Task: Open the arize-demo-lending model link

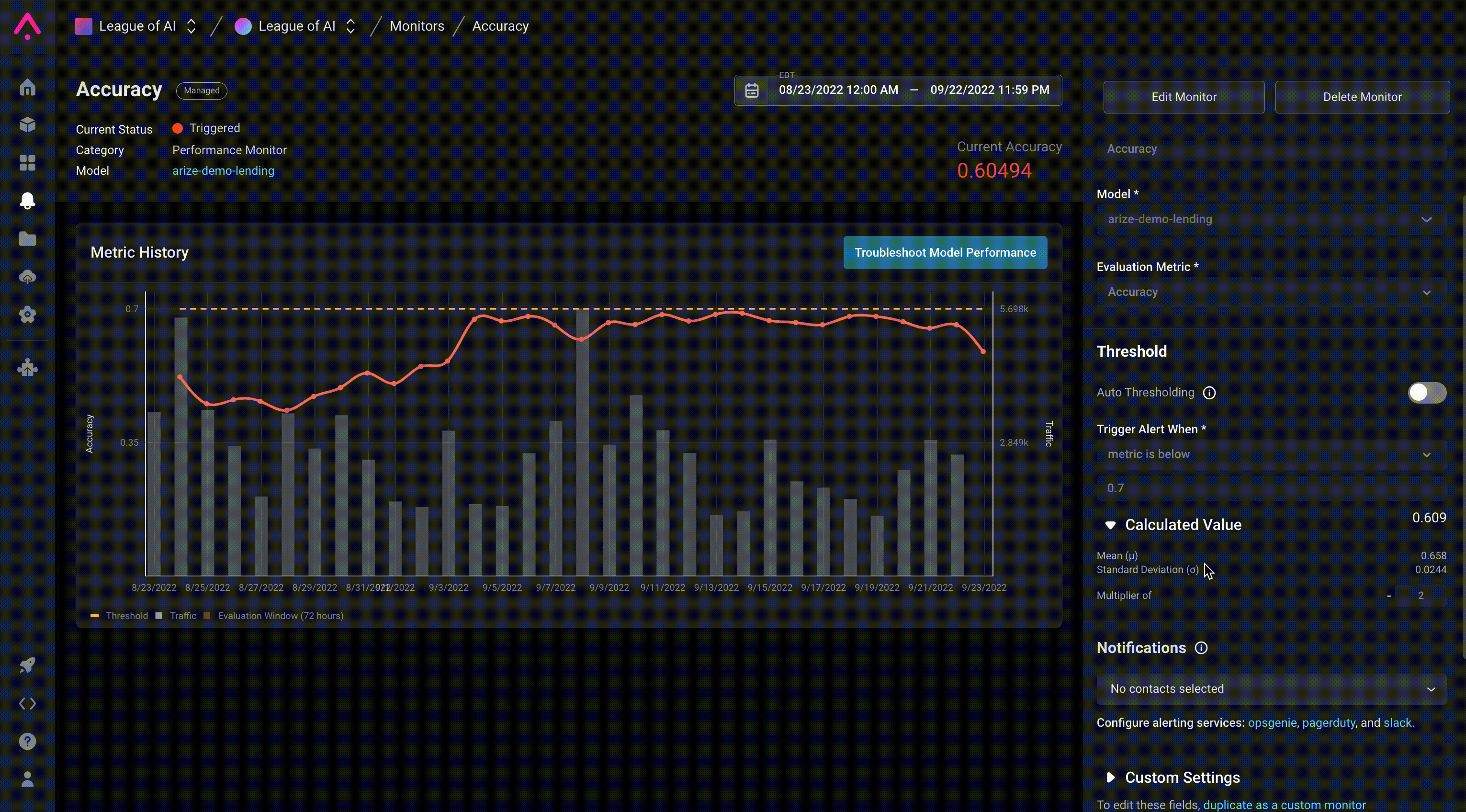Action: [223, 171]
